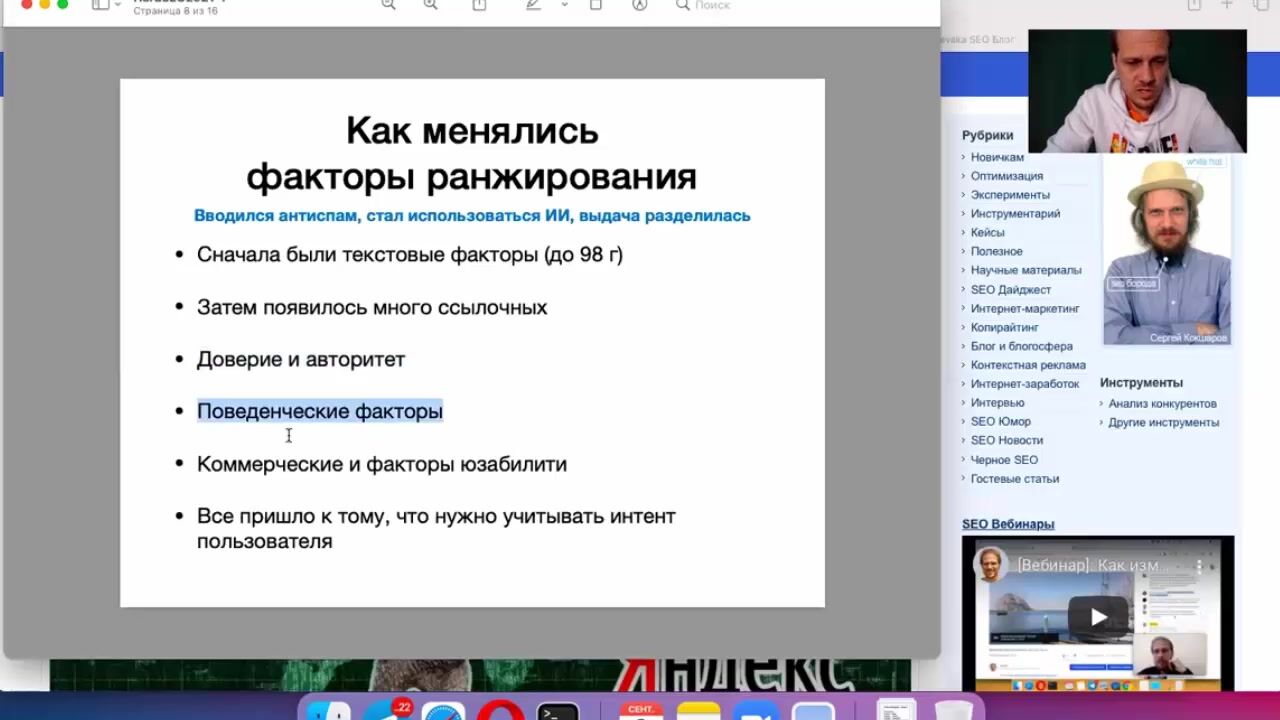1280x720 pixels.
Task: Open the Копирайтинг category link
Action: point(1004,327)
